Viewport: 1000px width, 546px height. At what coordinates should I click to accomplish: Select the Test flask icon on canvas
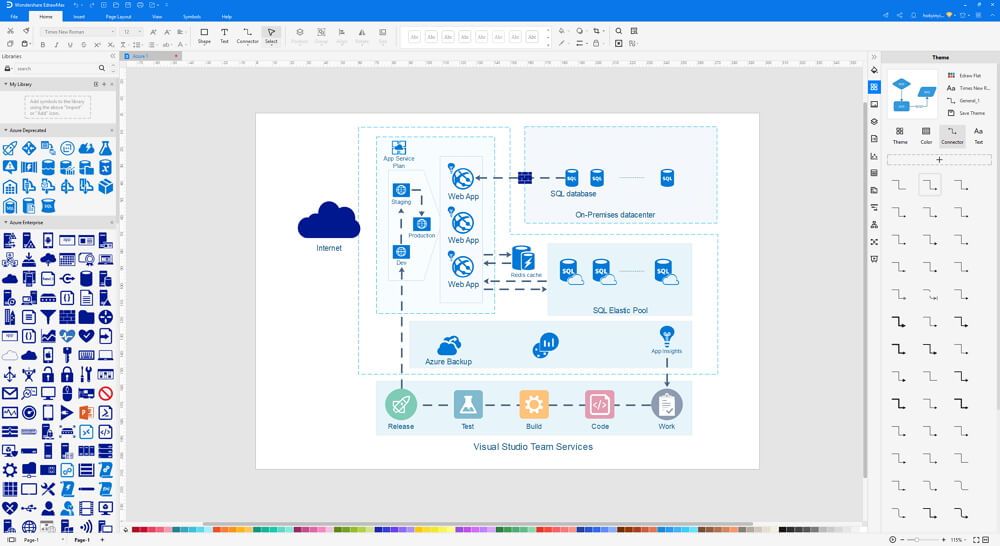468,404
